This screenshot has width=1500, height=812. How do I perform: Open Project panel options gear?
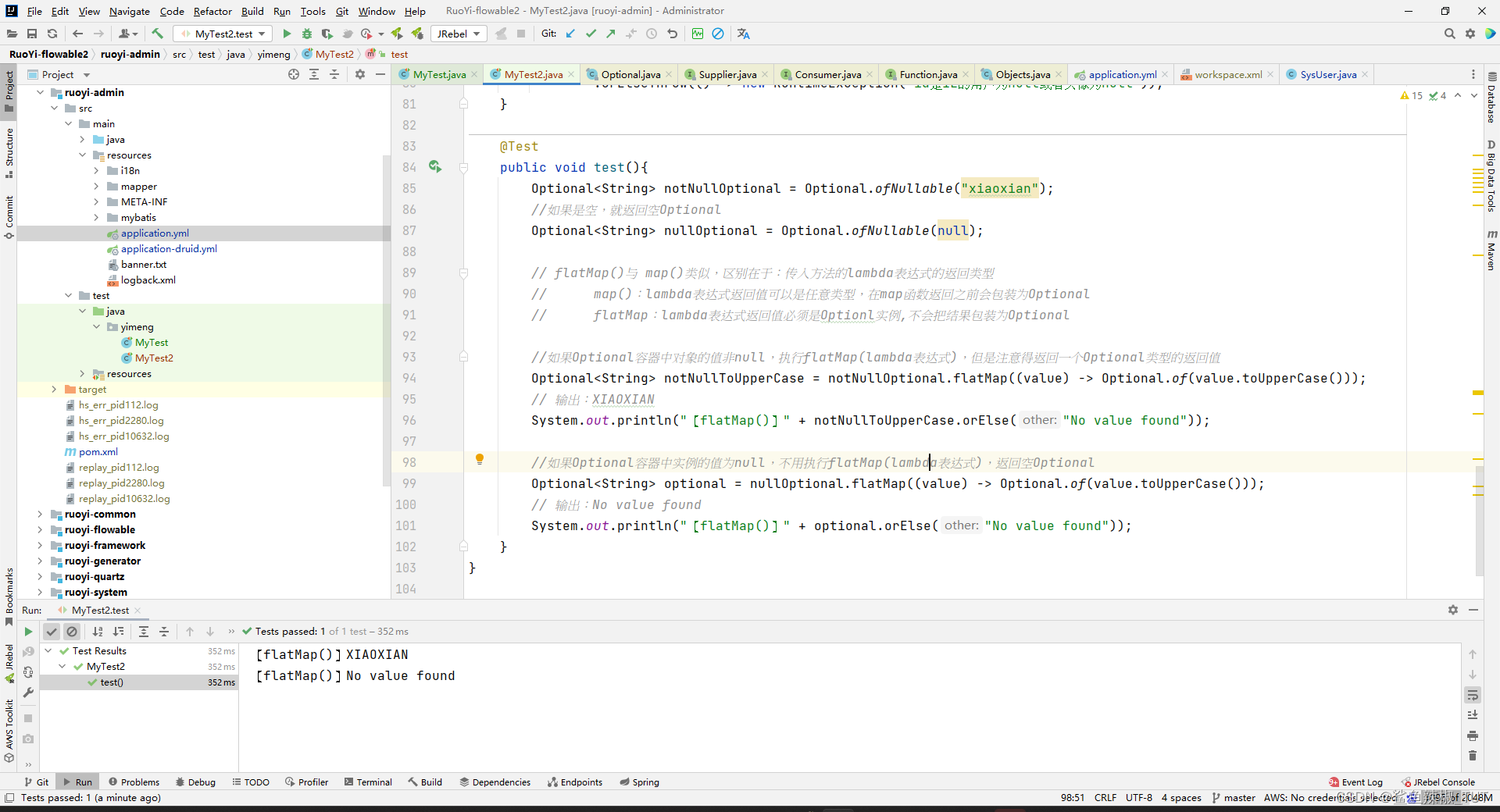point(360,74)
